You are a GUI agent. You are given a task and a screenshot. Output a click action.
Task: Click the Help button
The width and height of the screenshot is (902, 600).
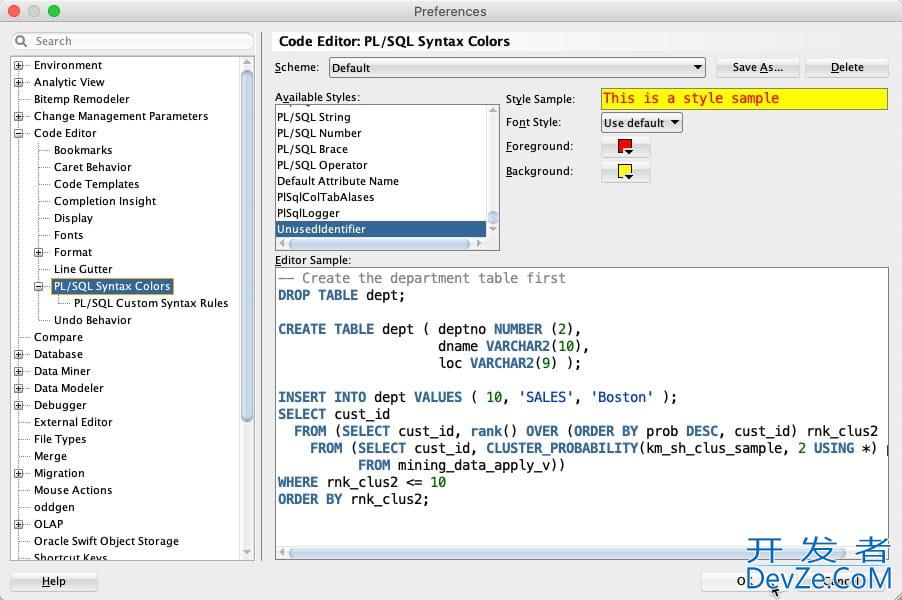click(x=53, y=582)
